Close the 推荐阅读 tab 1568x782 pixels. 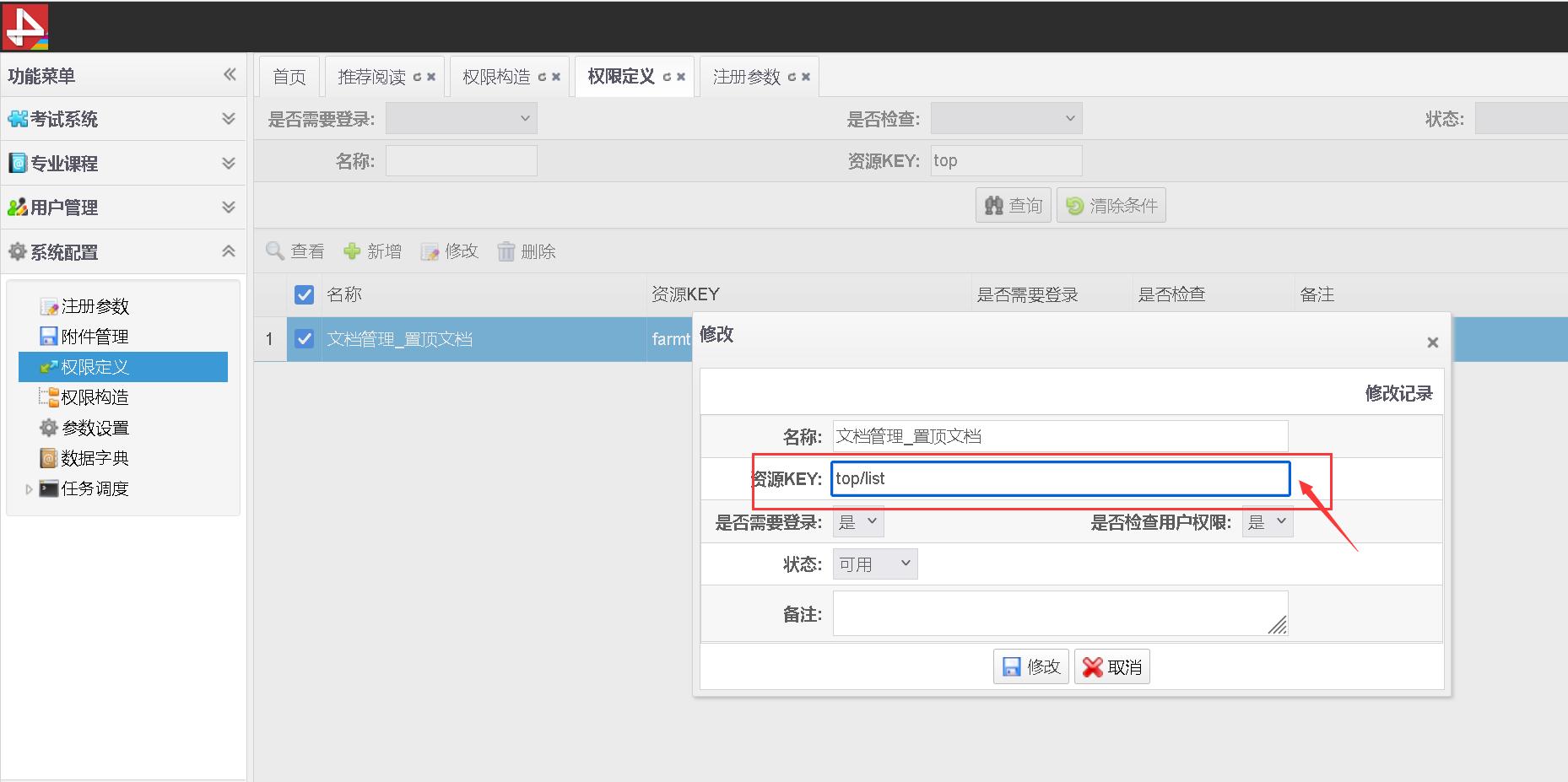coord(431,77)
